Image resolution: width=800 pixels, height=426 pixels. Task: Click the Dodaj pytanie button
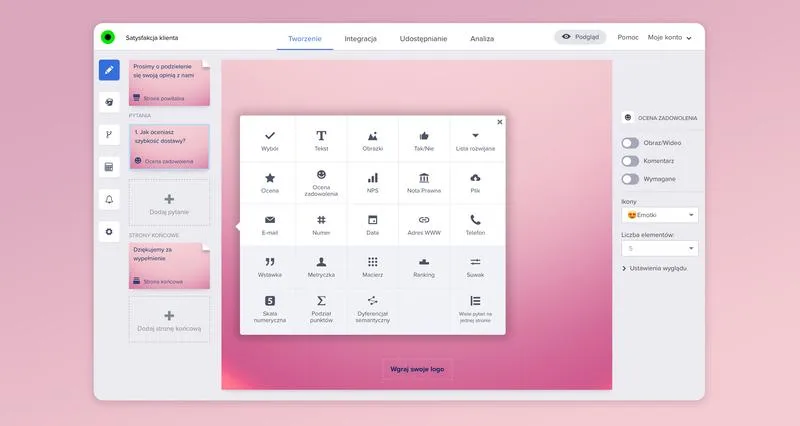click(169, 204)
